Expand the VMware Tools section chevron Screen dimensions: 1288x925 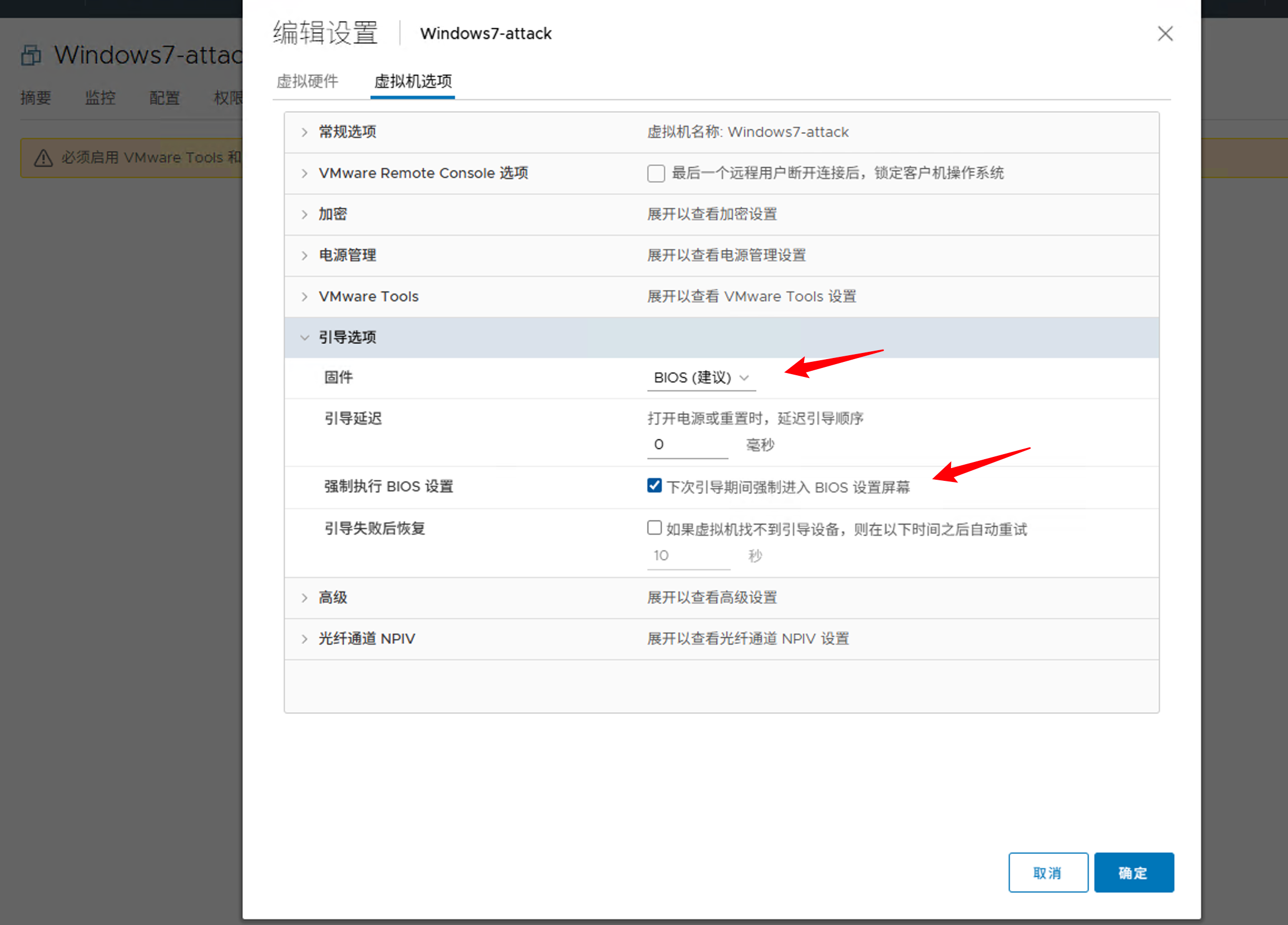[x=304, y=296]
